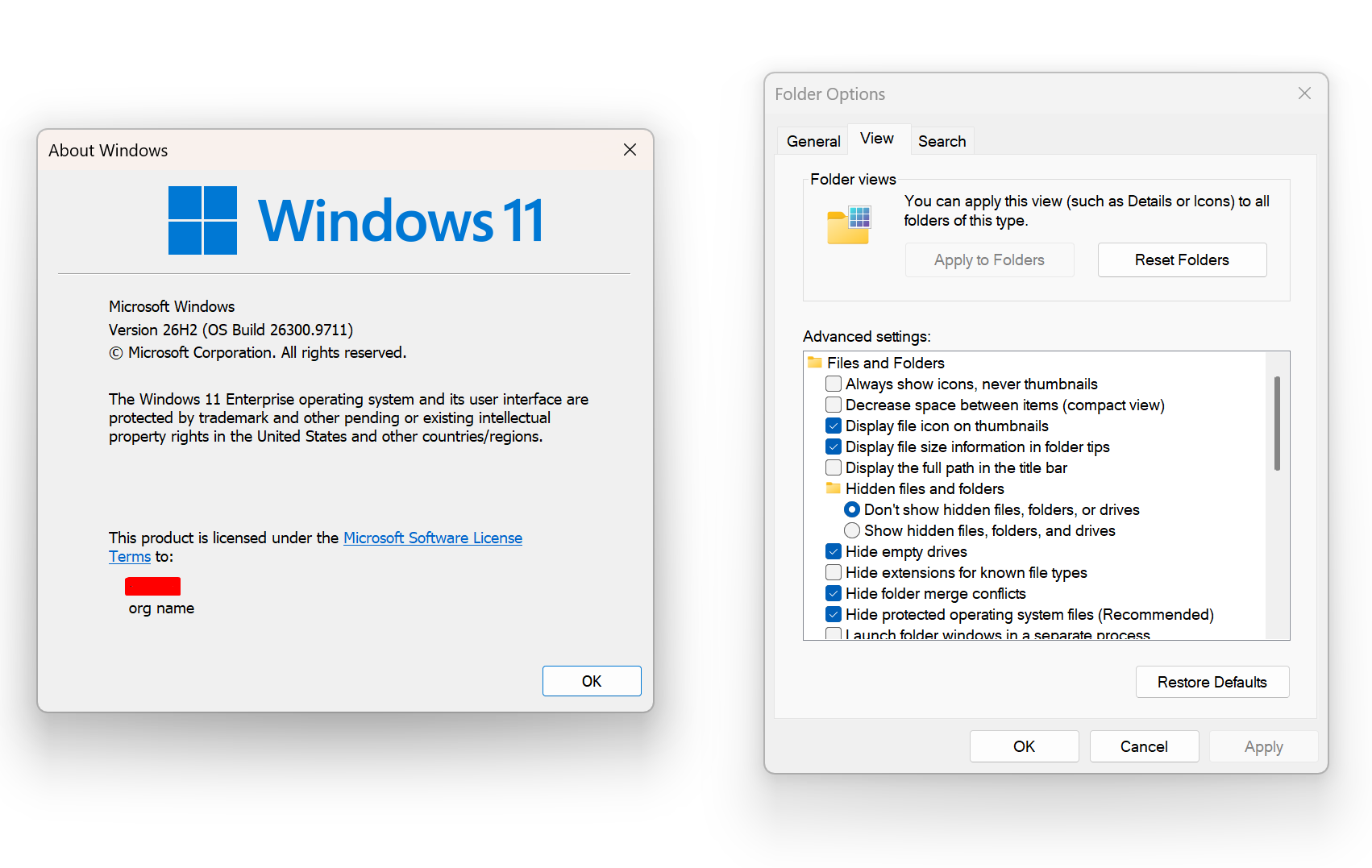Toggle Display file size information in folder tips

click(x=834, y=446)
